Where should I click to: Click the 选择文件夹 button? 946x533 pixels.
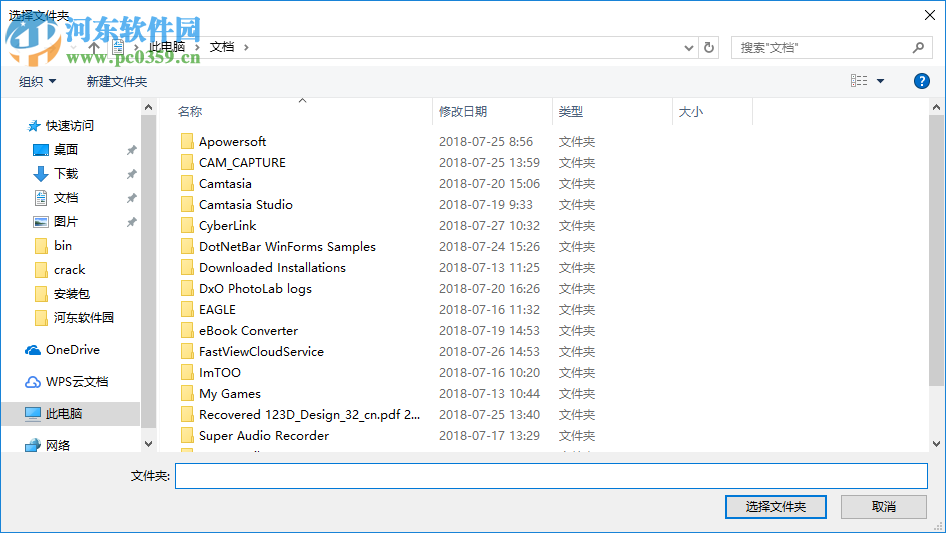[775, 506]
